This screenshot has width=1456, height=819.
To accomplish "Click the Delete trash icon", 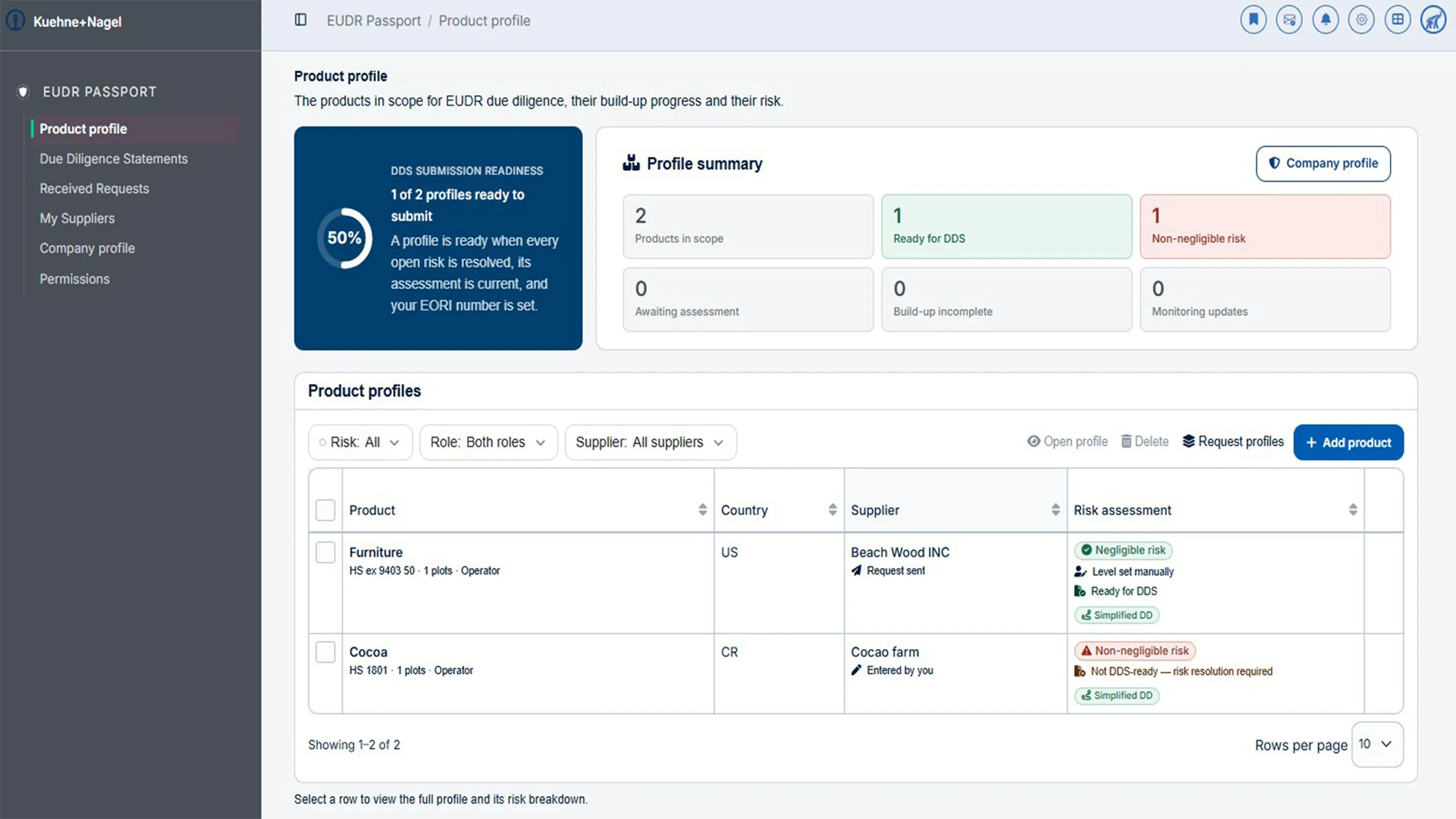I will [x=1126, y=441].
